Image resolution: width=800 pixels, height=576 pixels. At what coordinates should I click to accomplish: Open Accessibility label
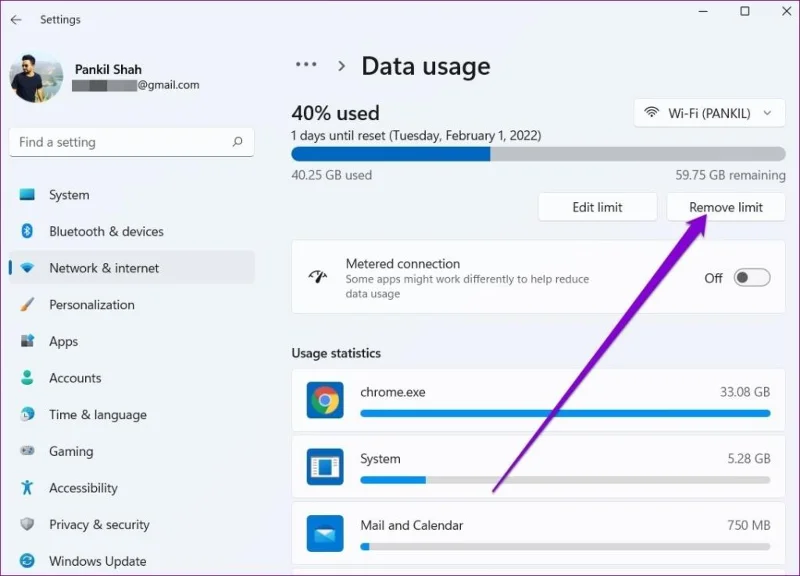tap(83, 488)
